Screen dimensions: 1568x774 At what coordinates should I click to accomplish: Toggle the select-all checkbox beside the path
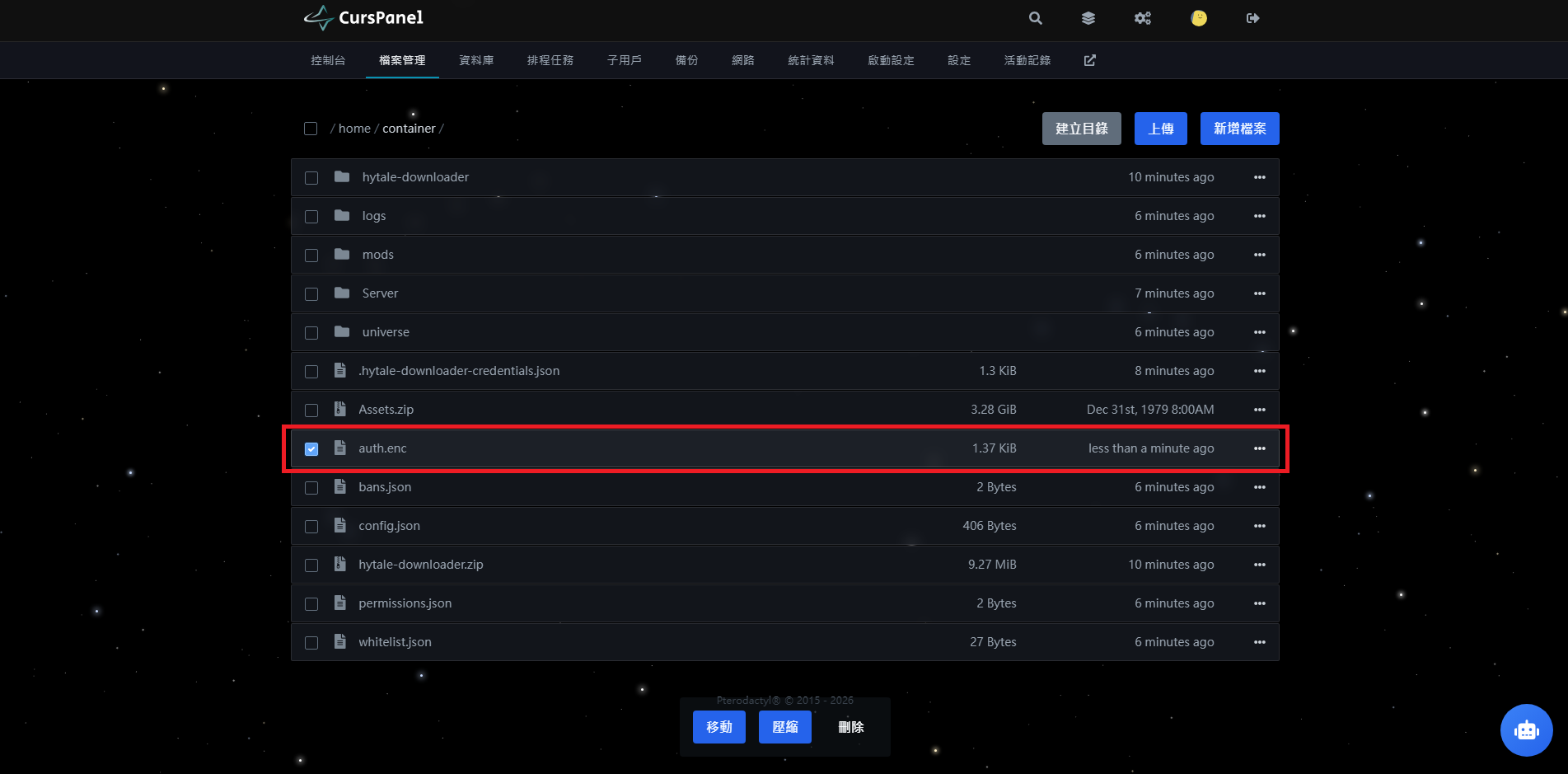tap(311, 129)
